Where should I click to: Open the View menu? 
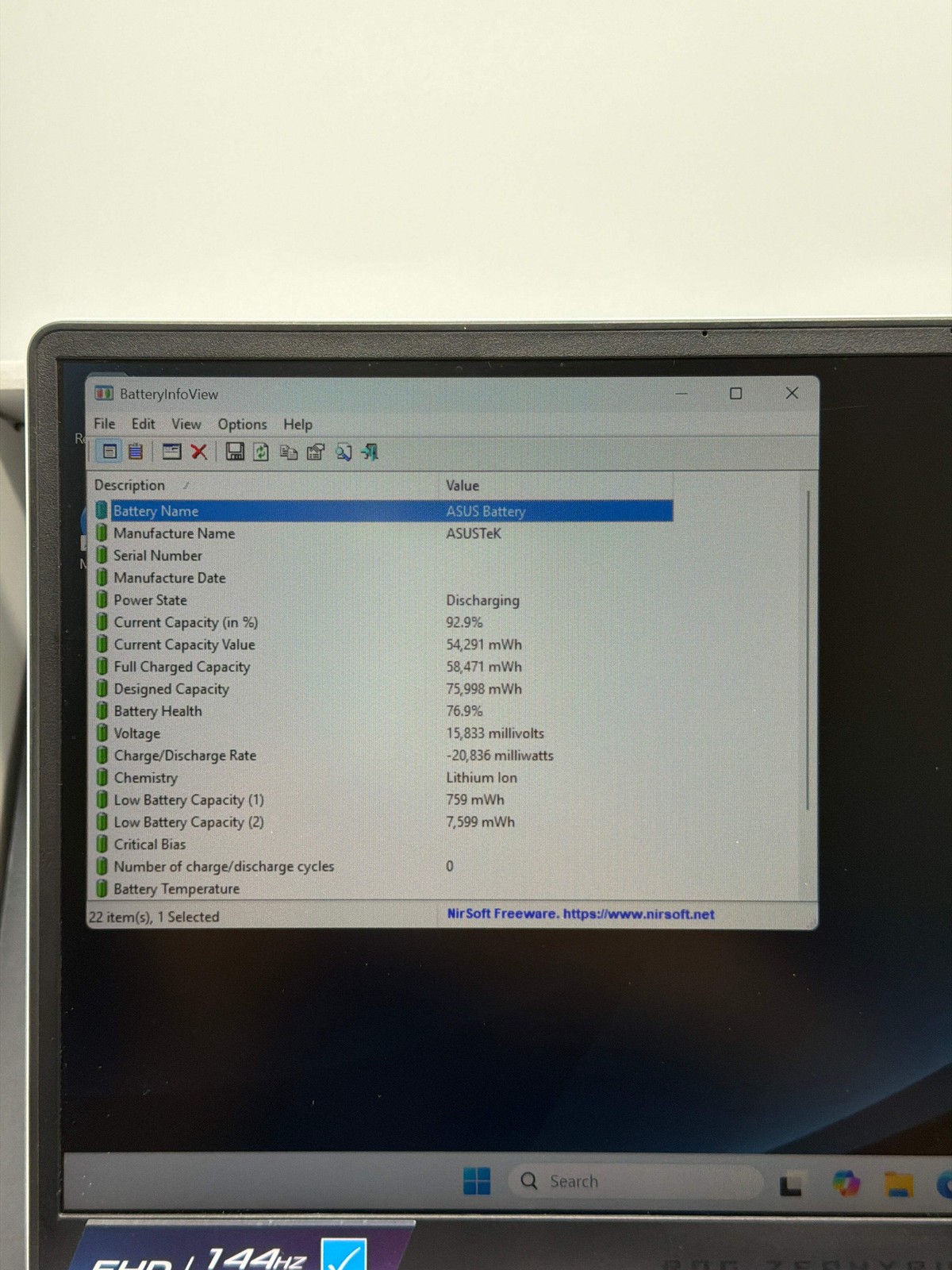186,424
